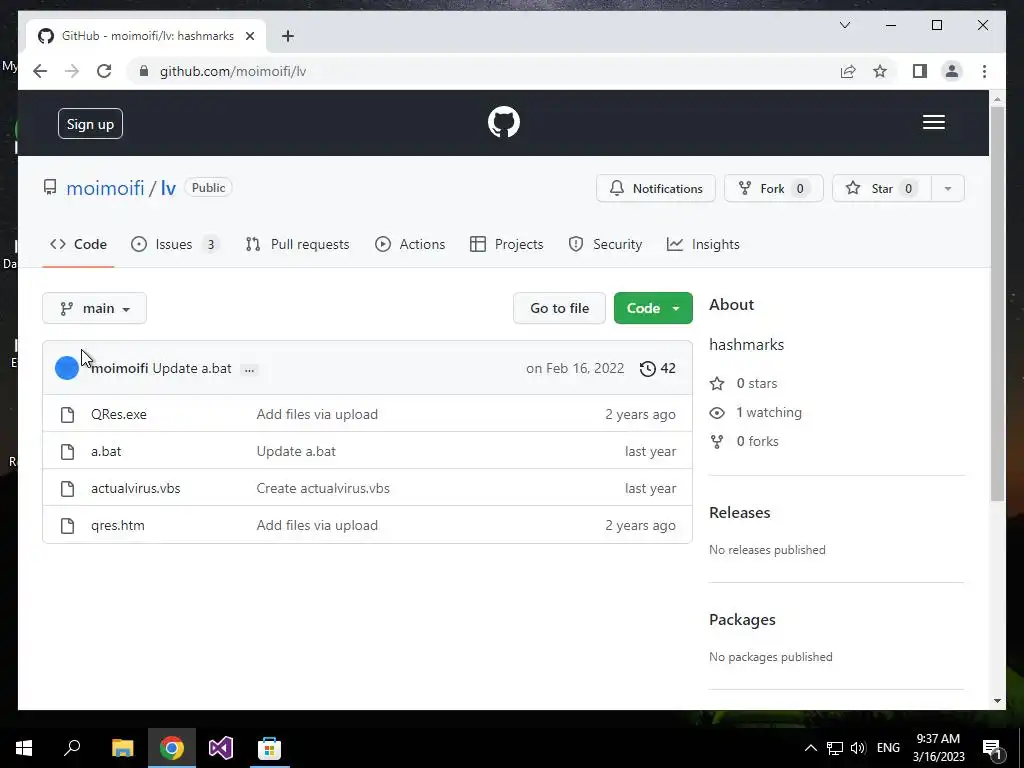Click the file icon next to actualvirus.vbs
Screen dimensions: 1024x768
(67, 488)
